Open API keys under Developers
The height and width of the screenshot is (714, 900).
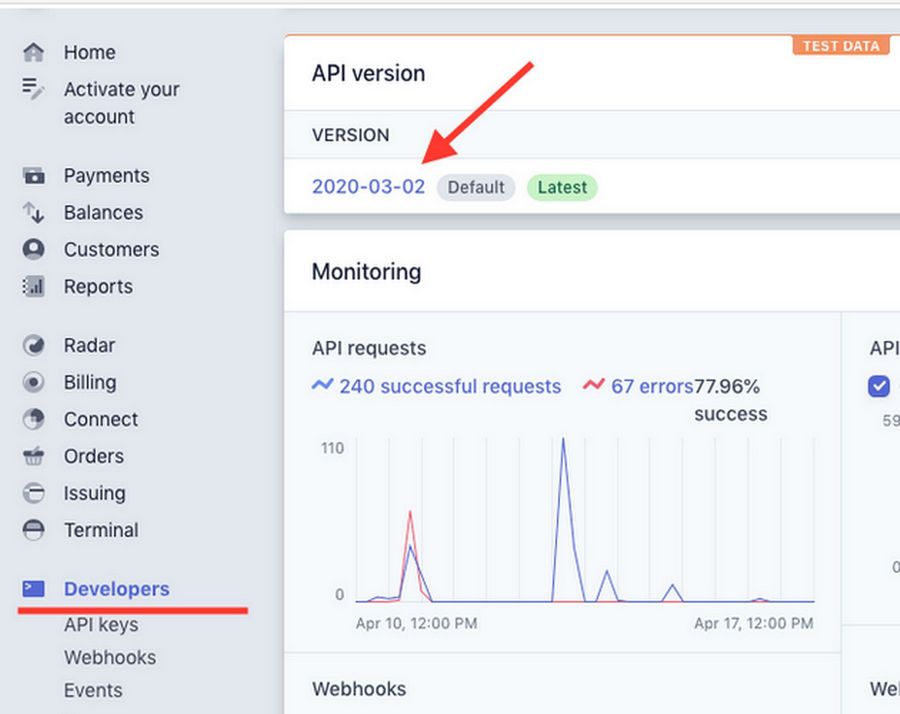pos(101,625)
